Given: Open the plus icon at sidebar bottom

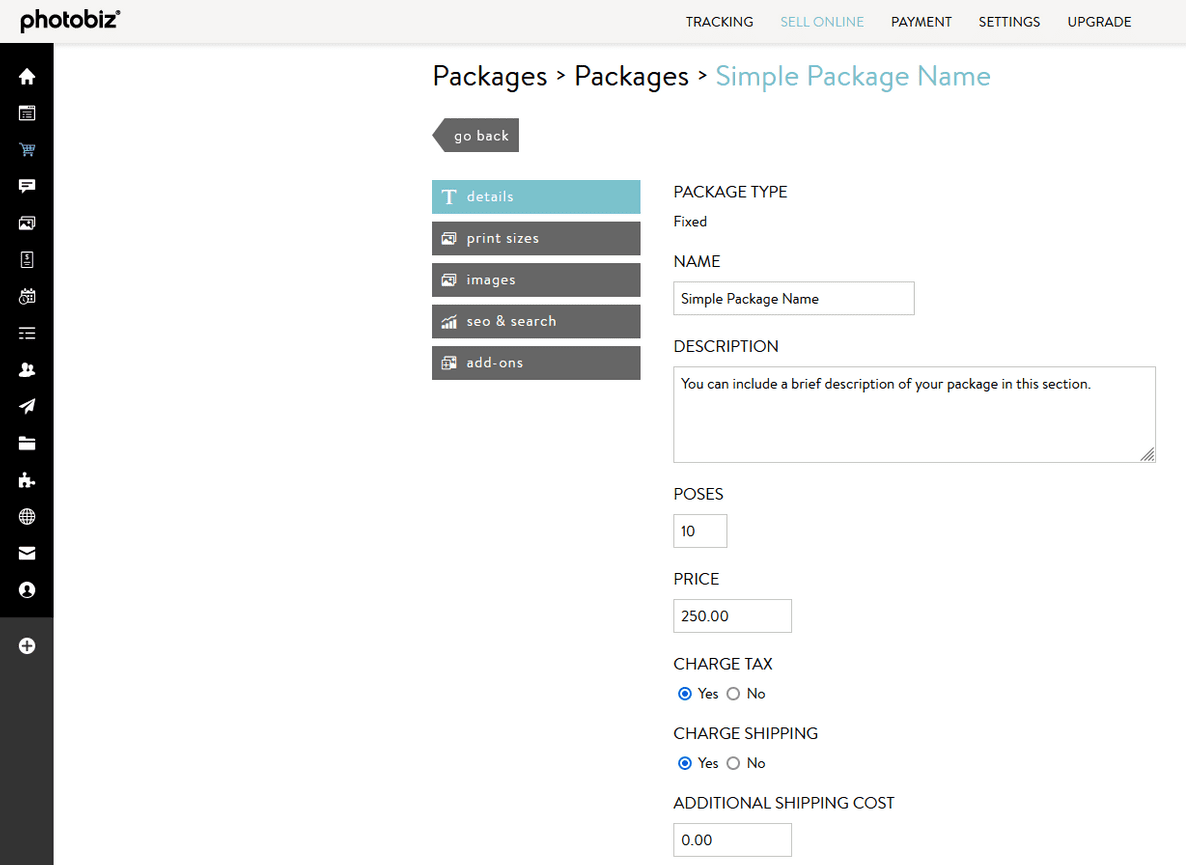Looking at the screenshot, I should (26, 645).
